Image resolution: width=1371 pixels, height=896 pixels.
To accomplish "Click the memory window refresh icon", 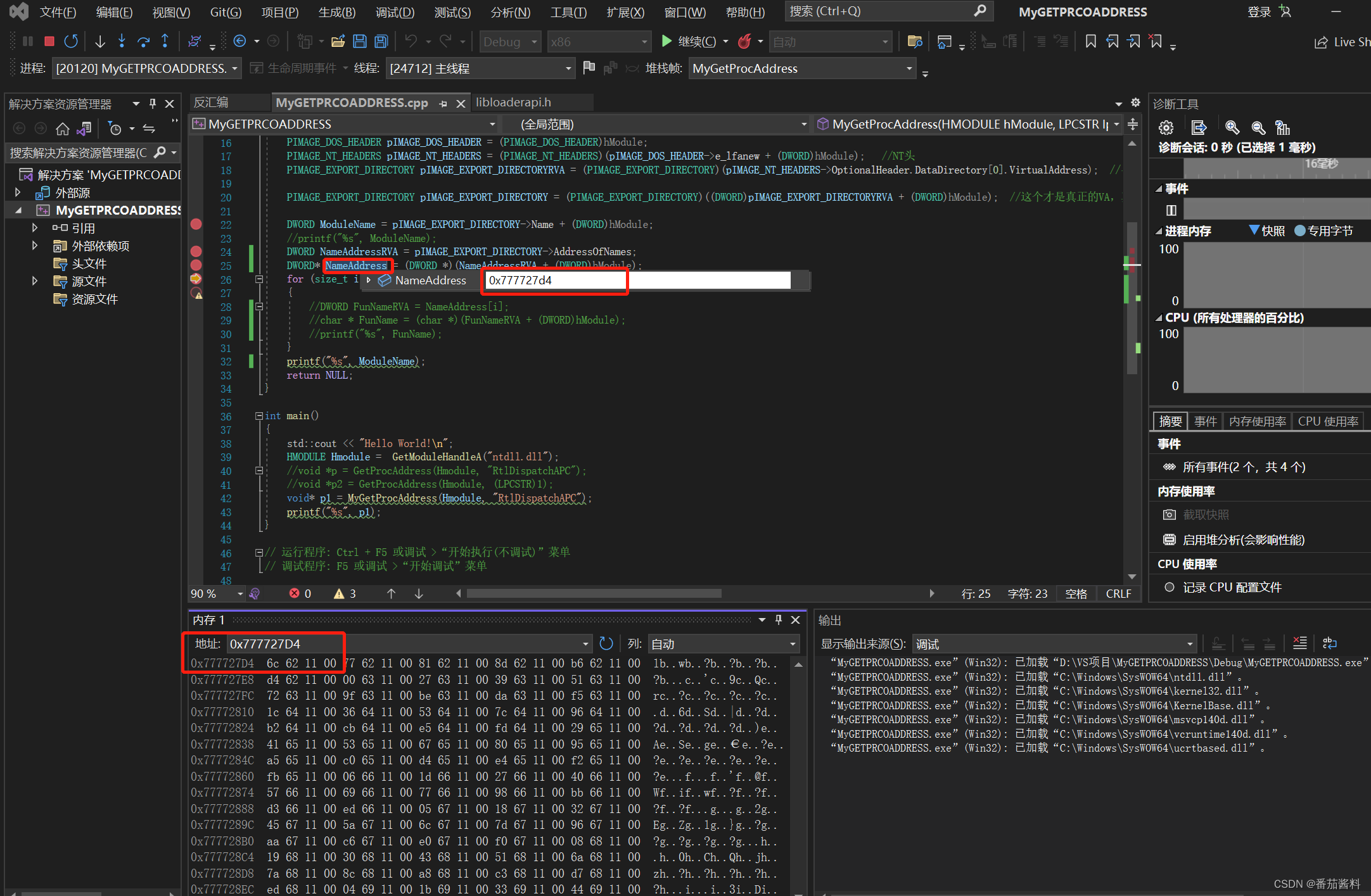I will (x=606, y=644).
